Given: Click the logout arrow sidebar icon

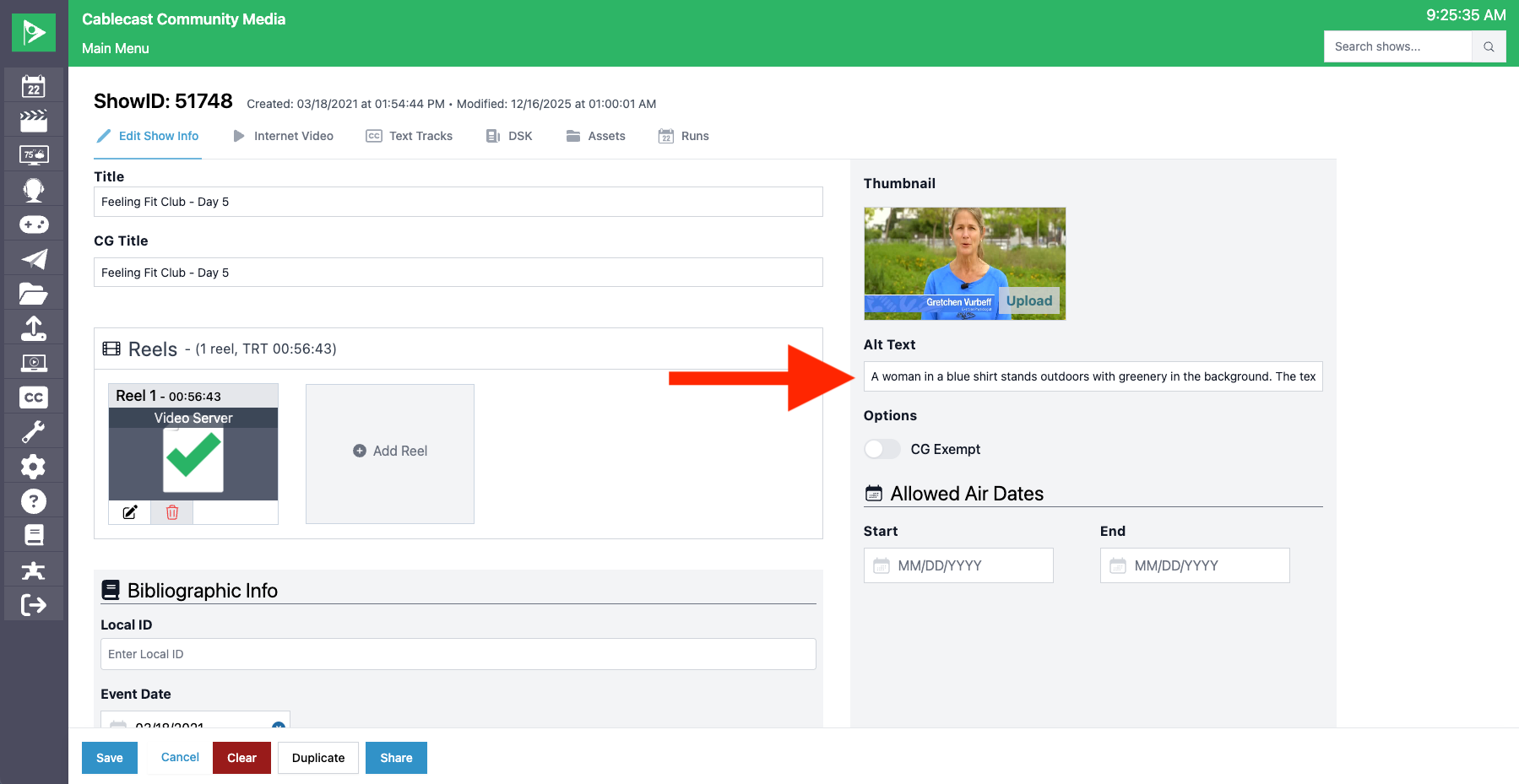Looking at the screenshot, I should coord(34,605).
